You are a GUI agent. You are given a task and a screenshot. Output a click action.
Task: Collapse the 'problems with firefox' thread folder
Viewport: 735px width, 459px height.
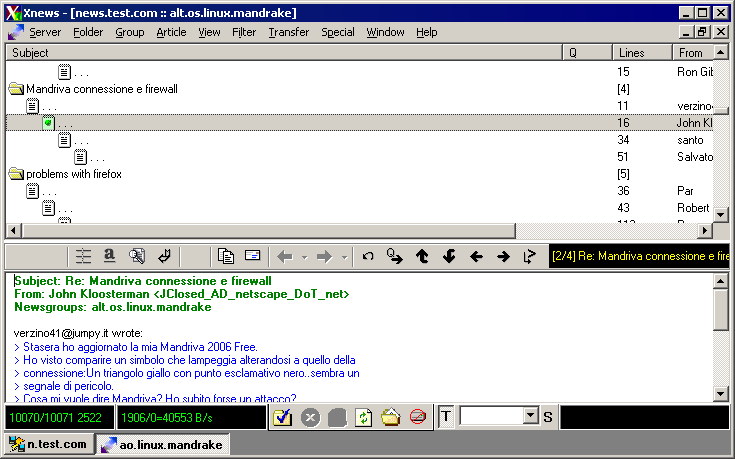tap(16, 174)
